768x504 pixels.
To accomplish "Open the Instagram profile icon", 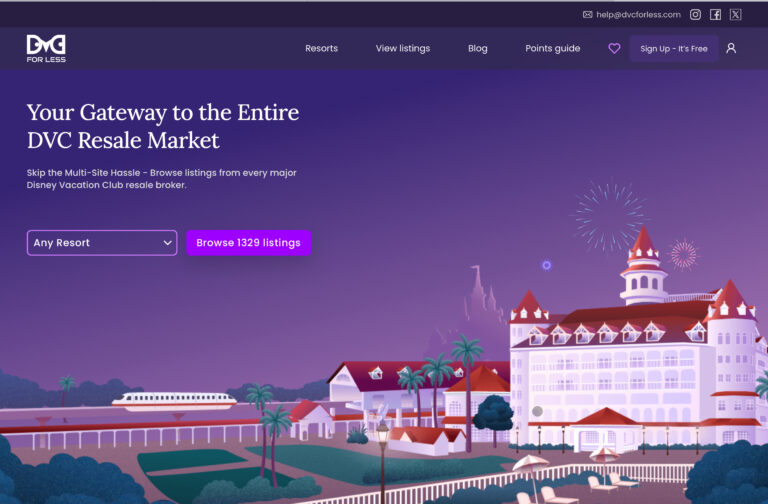I will (695, 15).
